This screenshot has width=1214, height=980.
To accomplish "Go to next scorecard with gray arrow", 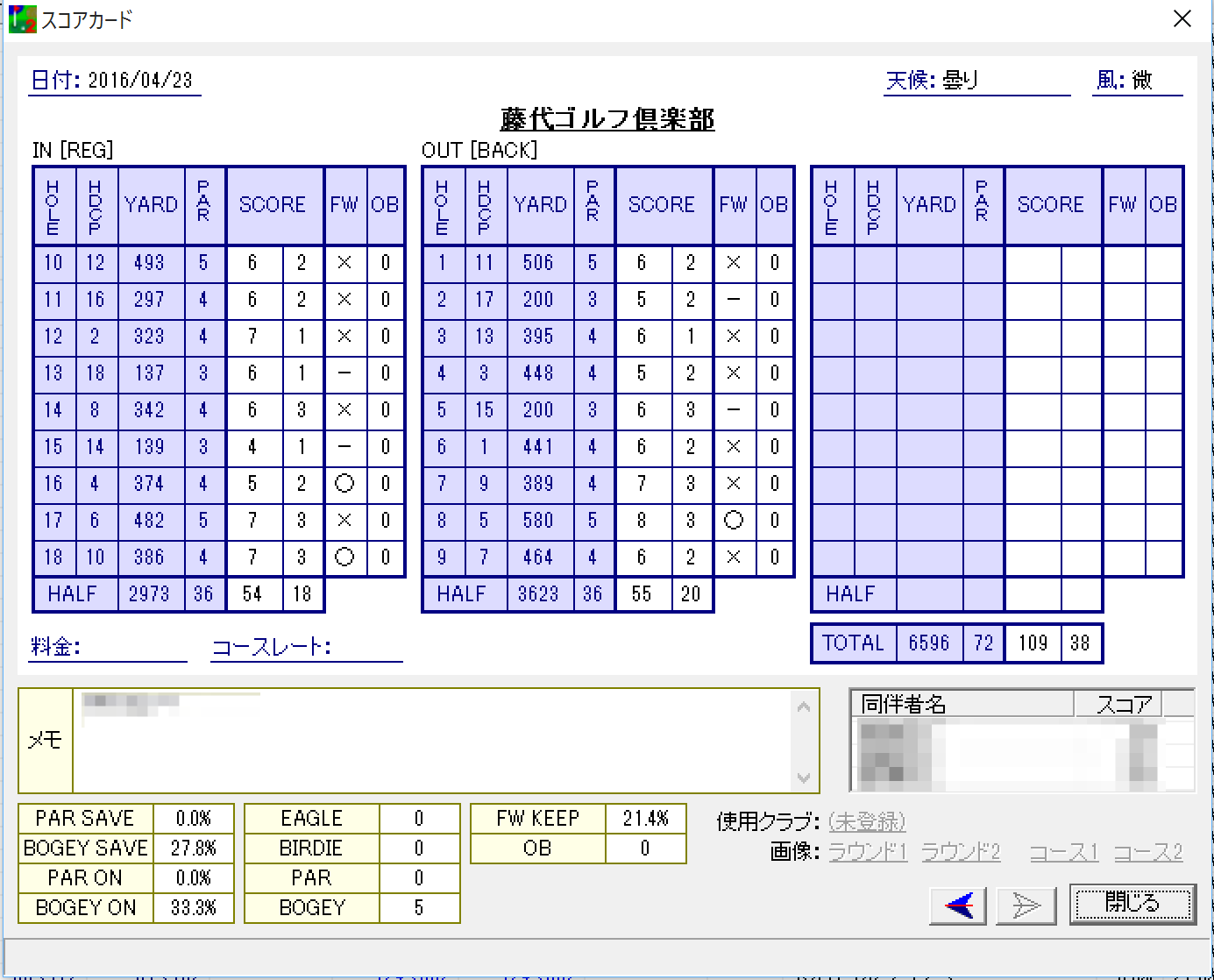I will pos(1026,905).
